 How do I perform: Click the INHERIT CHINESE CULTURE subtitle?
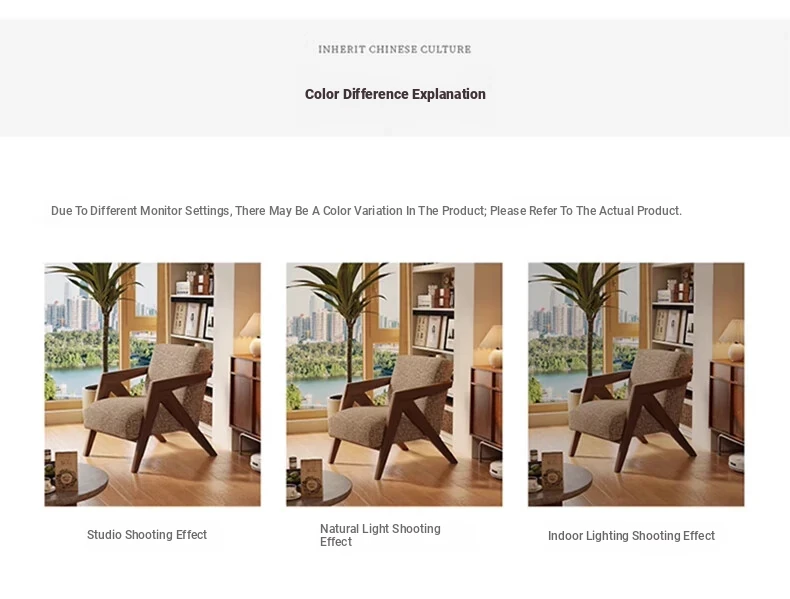(x=394, y=49)
